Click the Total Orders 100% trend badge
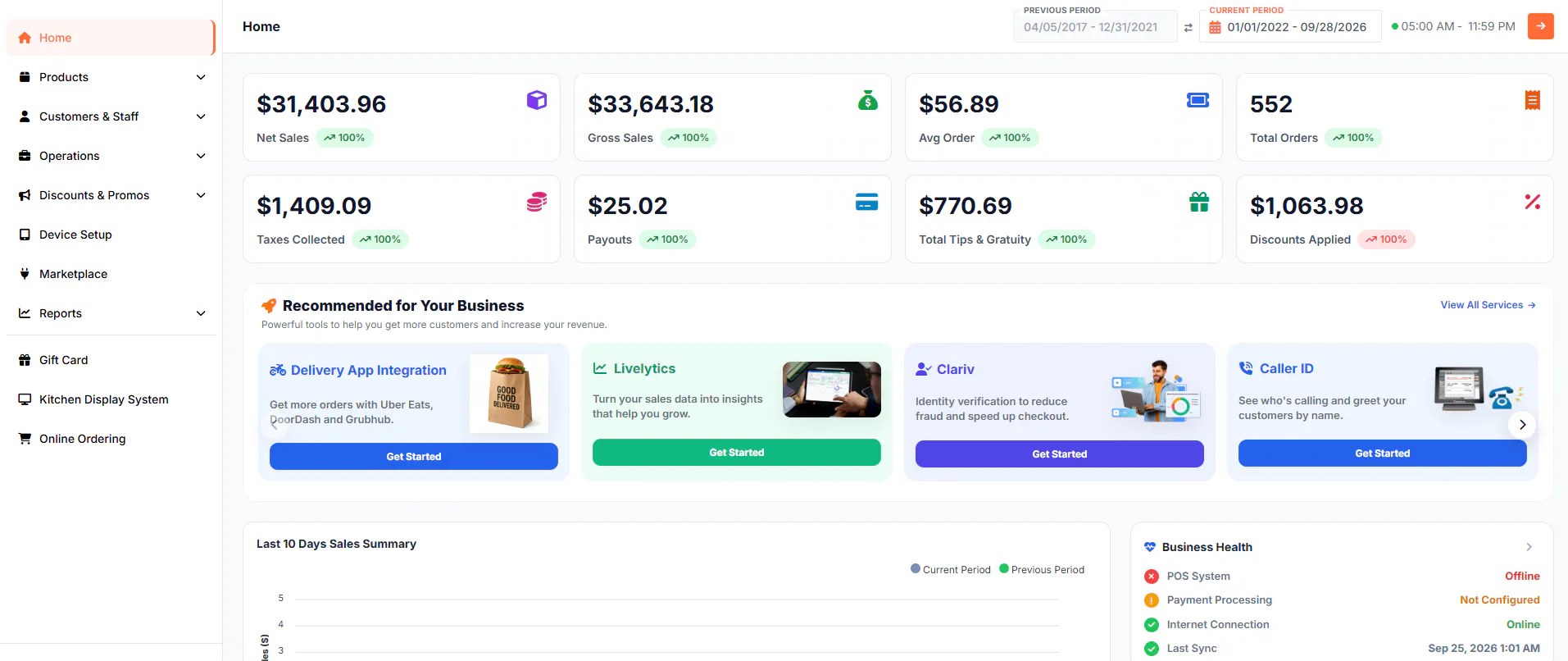1568x661 pixels. [1353, 138]
